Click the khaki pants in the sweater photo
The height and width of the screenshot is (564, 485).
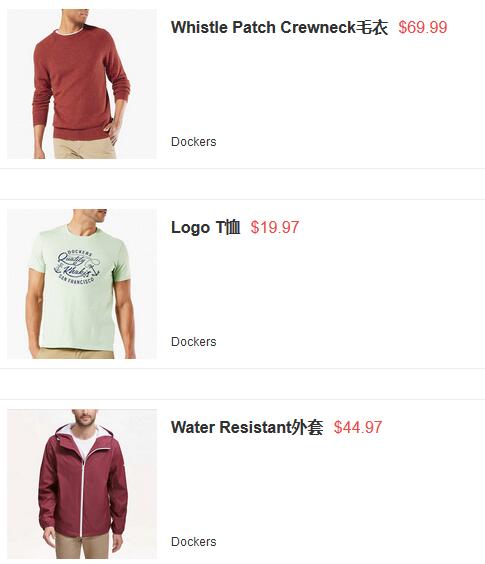85,149
